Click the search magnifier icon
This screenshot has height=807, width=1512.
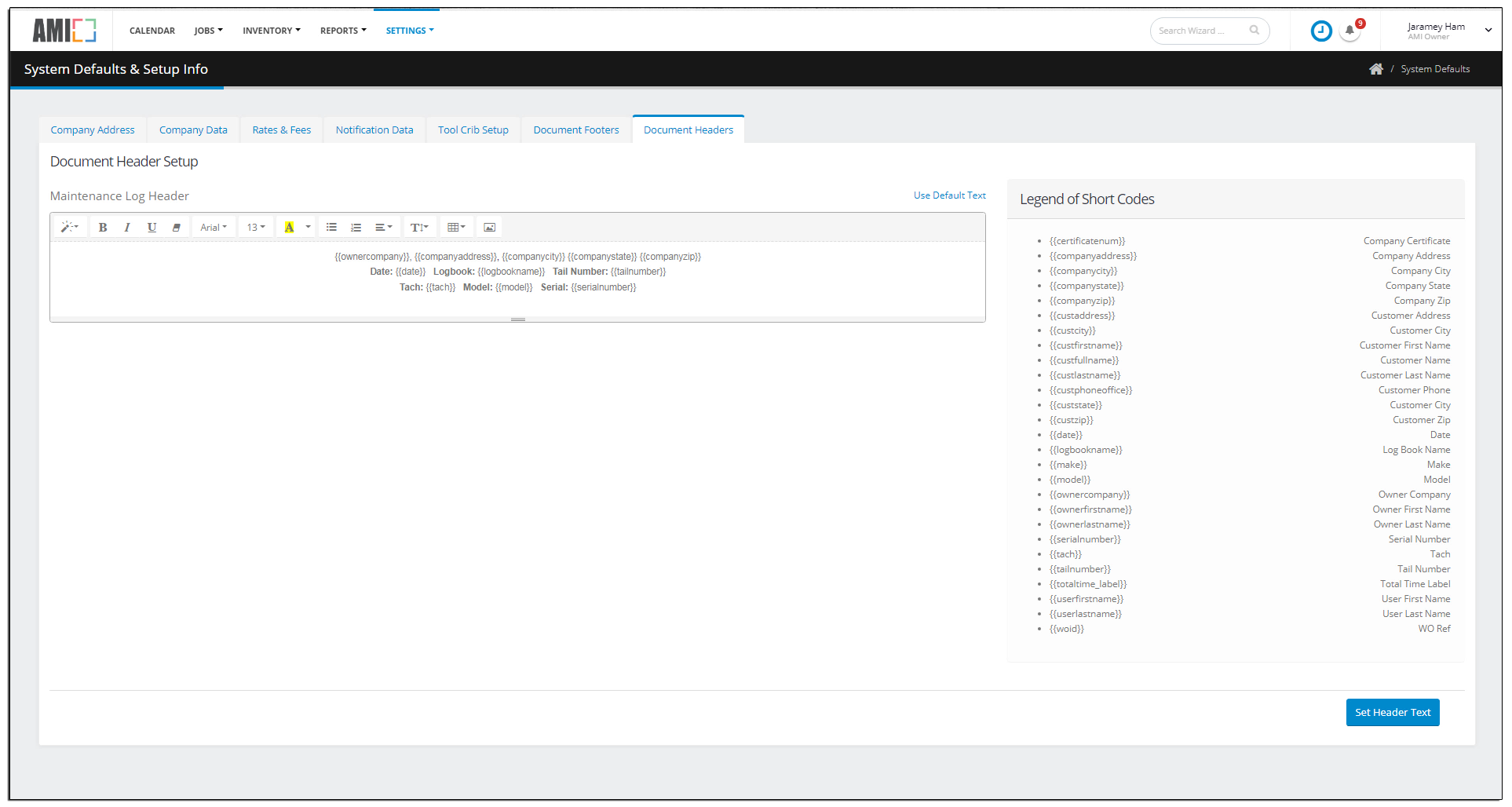[x=1255, y=31]
